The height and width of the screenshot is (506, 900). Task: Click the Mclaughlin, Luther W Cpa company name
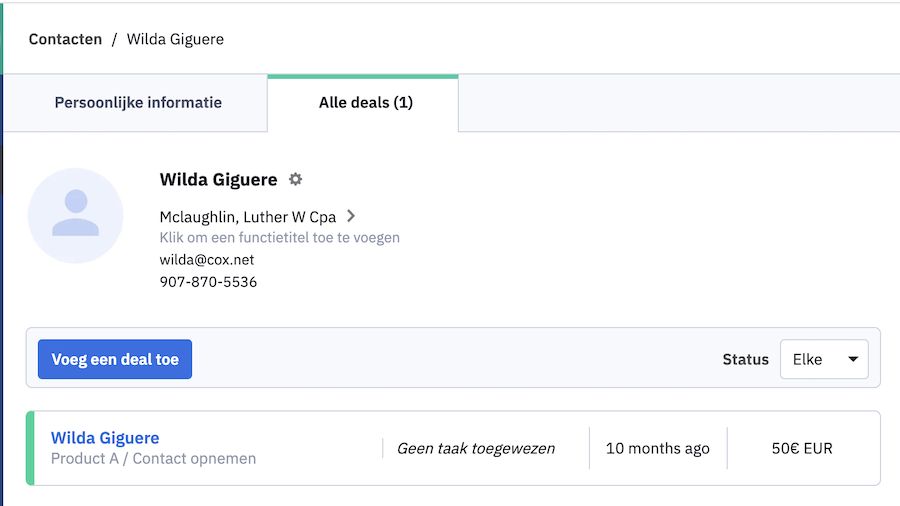[x=247, y=217]
